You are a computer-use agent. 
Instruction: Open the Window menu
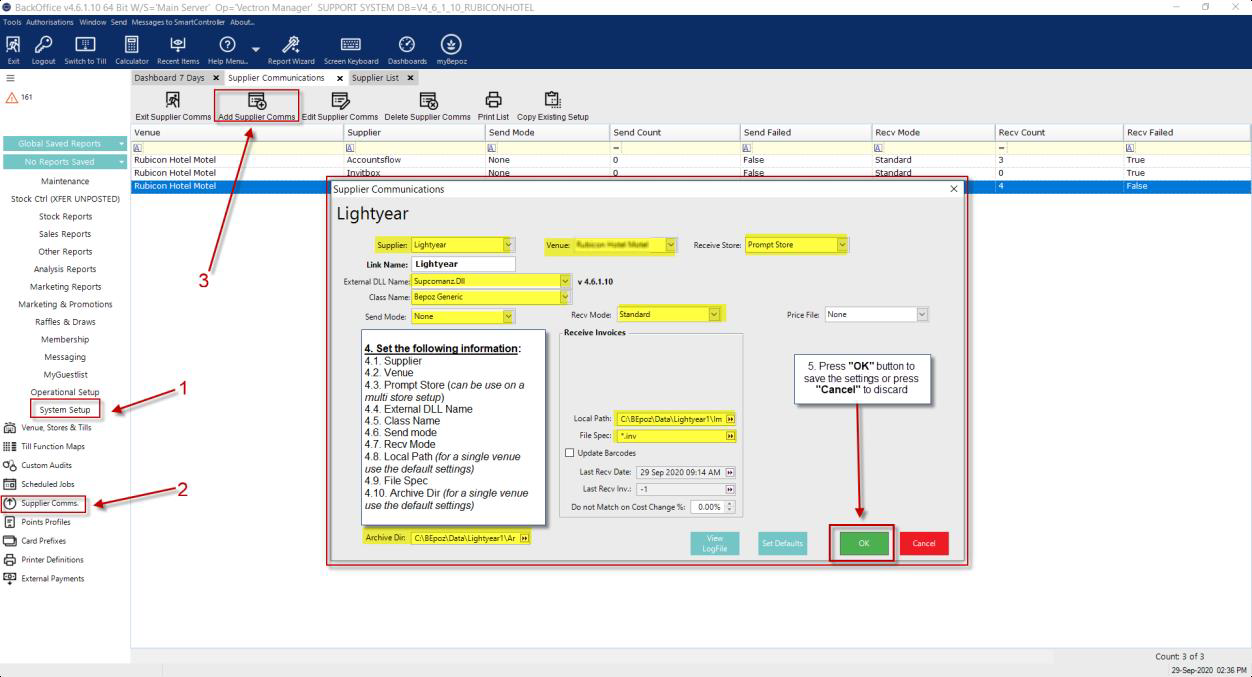[x=93, y=22]
